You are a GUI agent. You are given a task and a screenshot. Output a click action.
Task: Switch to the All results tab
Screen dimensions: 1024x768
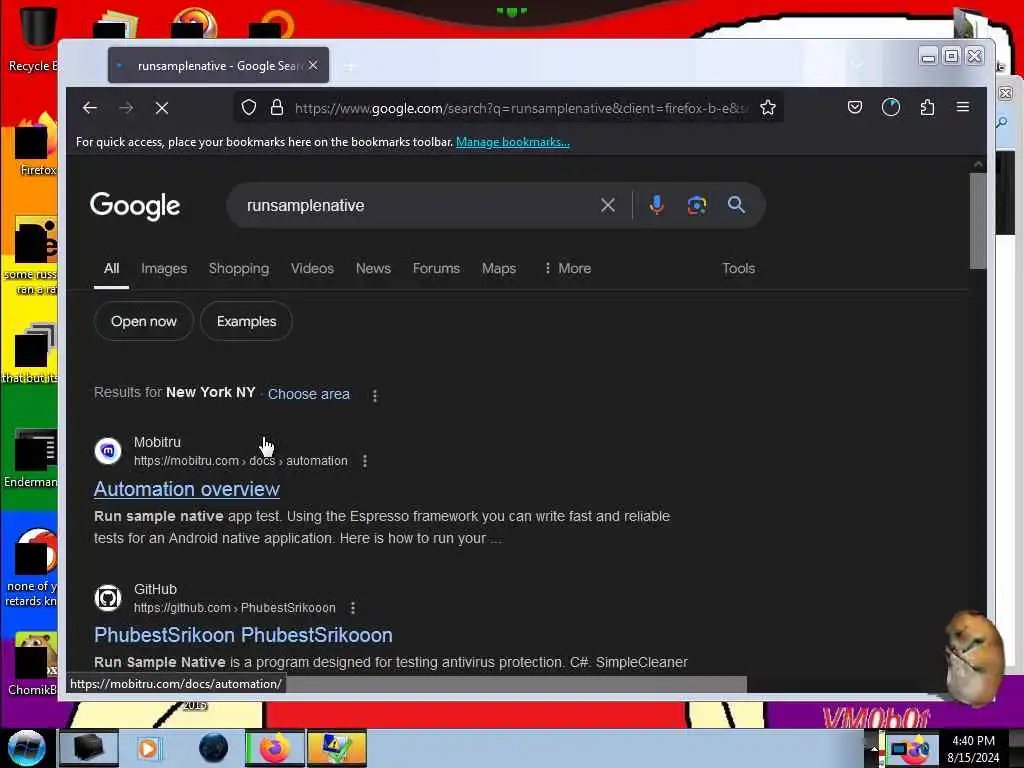point(112,268)
